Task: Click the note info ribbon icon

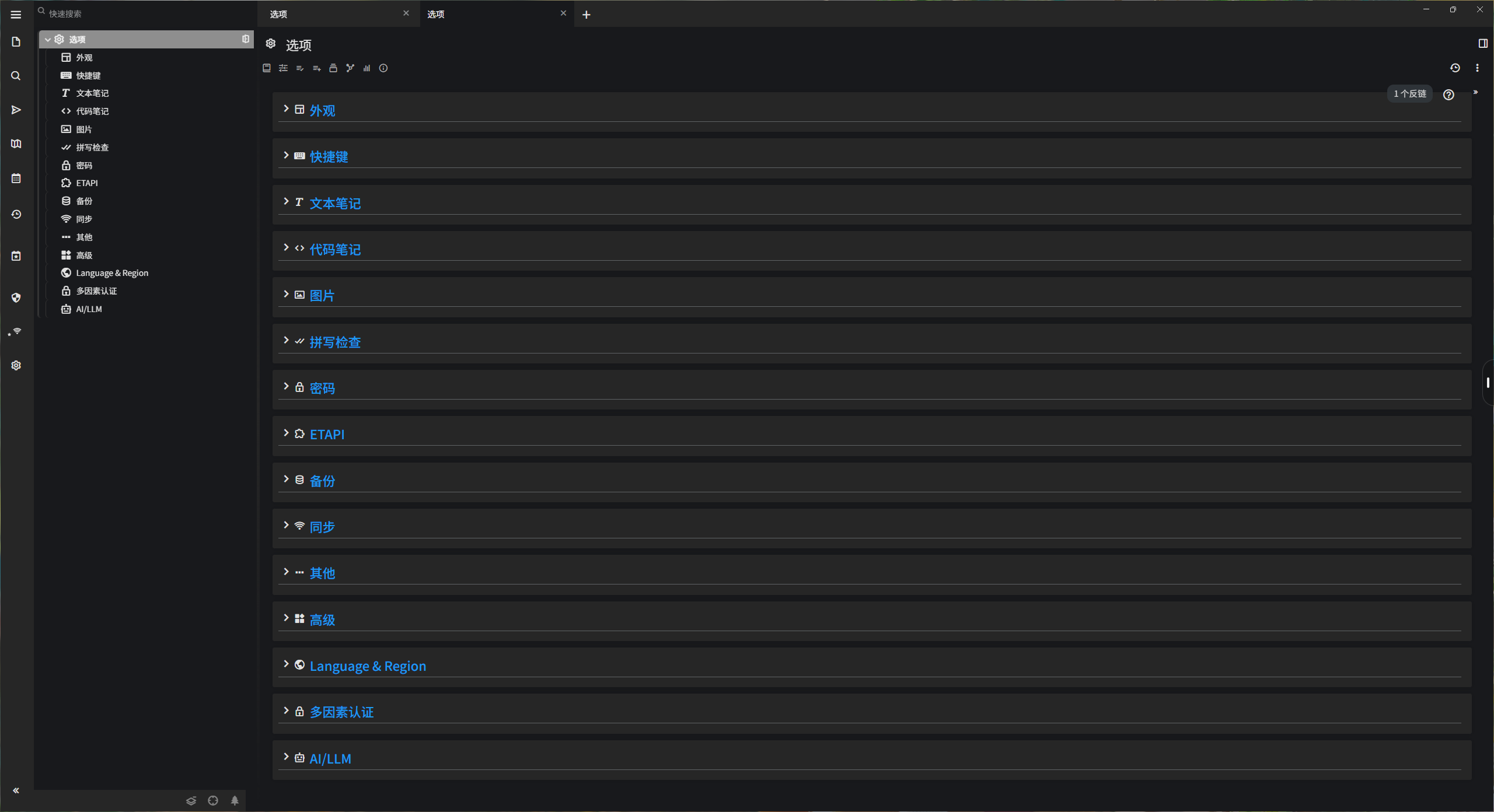Action: click(x=383, y=68)
